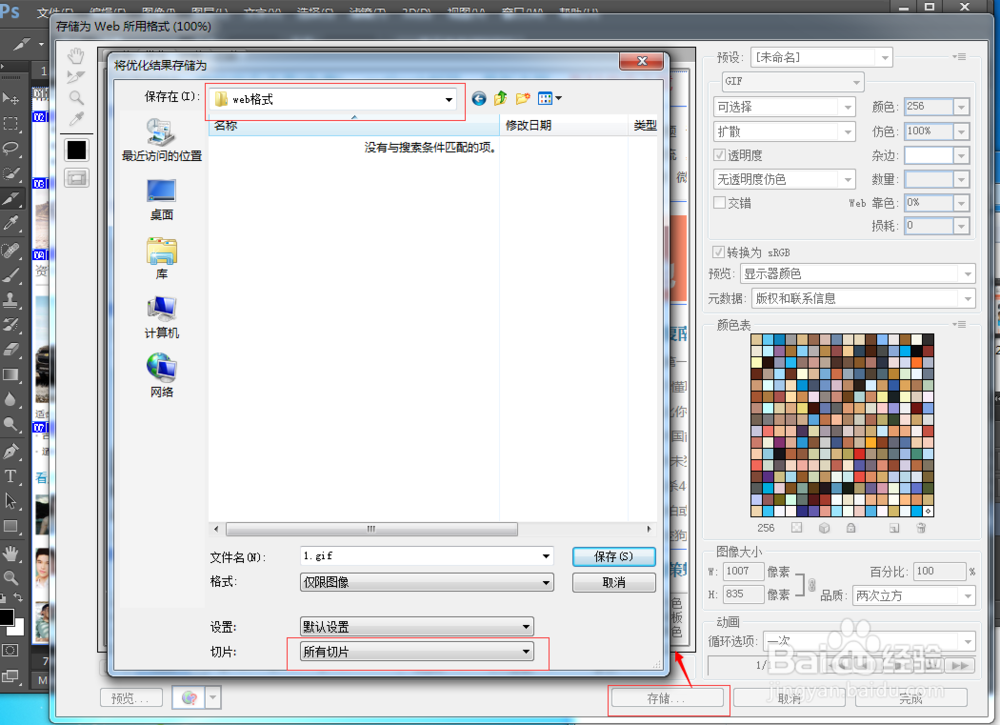The width and height of the screenshot is (1000, 725).
Task: Click the 保存(S) save button
Action: pyautogui.click(x=613, y=557)
